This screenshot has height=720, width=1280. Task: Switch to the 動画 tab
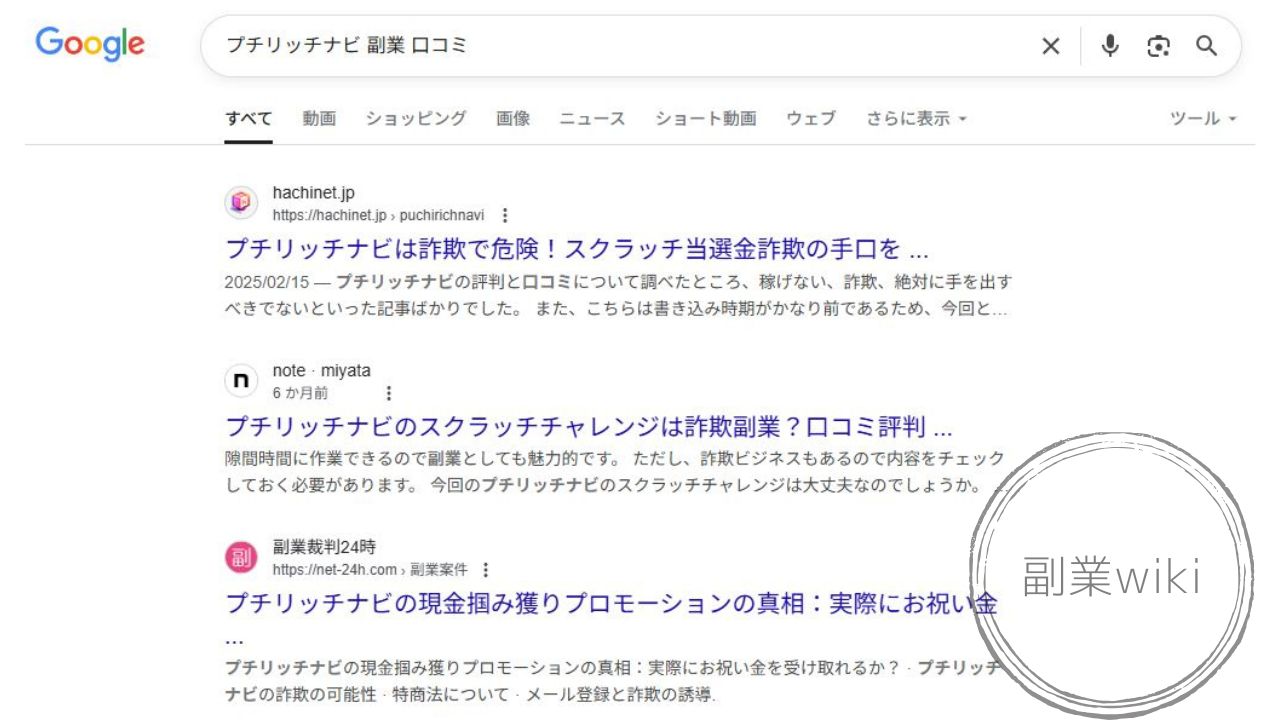[x=319, y=118]
